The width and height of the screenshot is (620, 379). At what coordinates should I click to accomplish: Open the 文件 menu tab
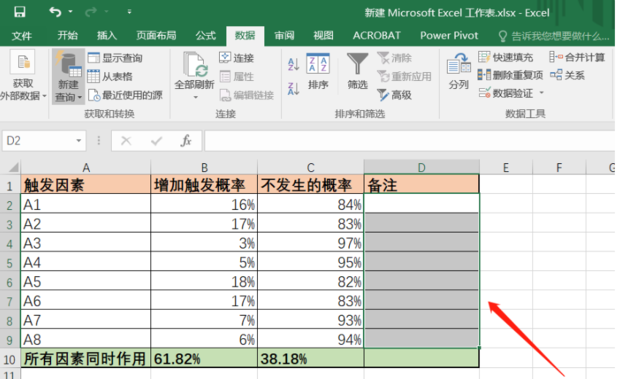point(22,36)
